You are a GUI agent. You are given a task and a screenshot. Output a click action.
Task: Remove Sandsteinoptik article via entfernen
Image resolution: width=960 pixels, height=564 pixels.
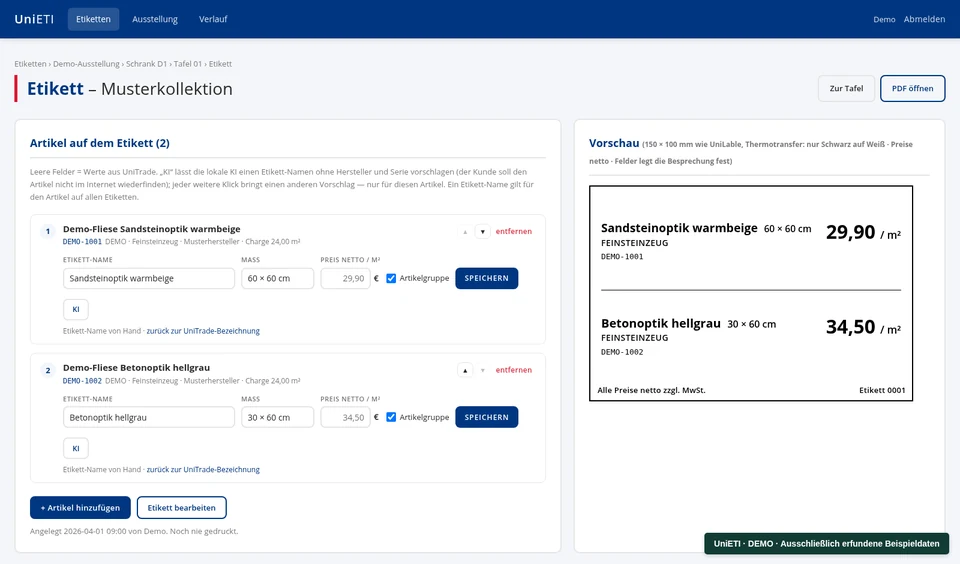[x=514, y=231]
